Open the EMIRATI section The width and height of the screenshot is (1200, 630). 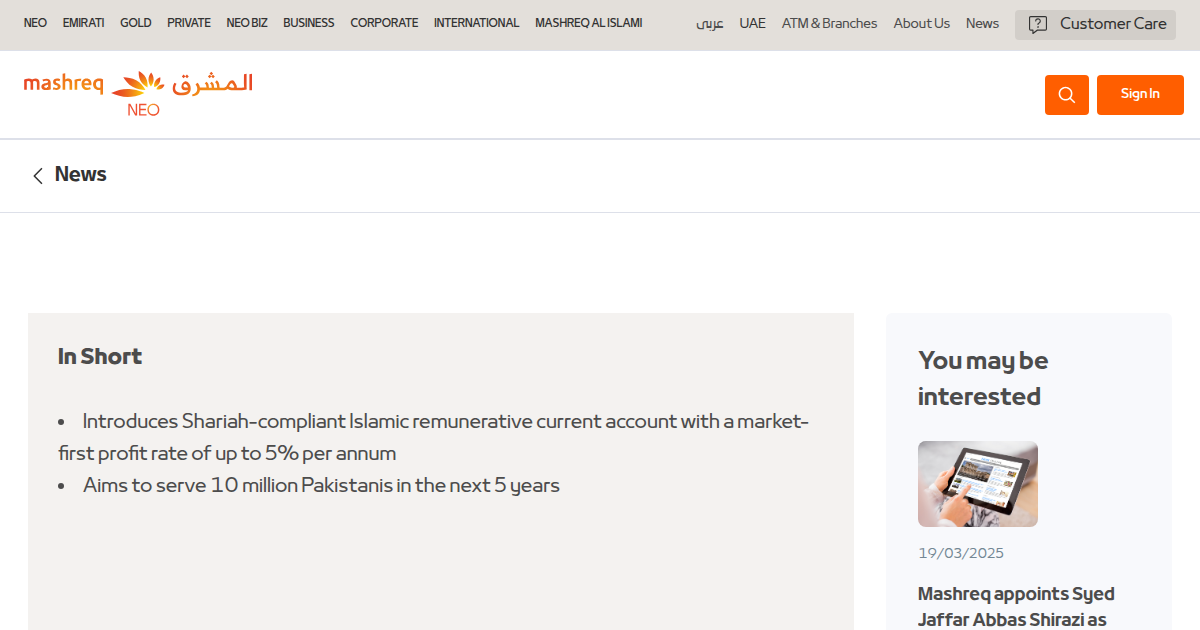pyautogui.click(x=83, y=22)
